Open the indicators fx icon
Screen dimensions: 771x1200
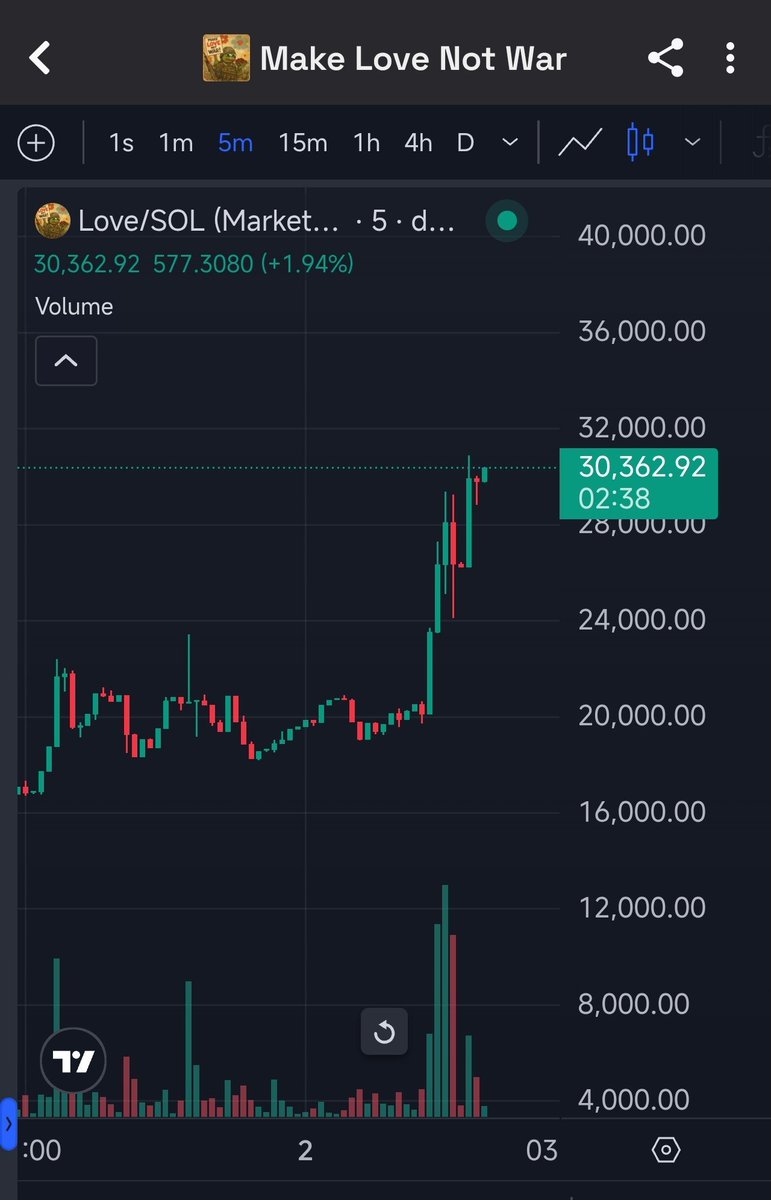[761, 143]
